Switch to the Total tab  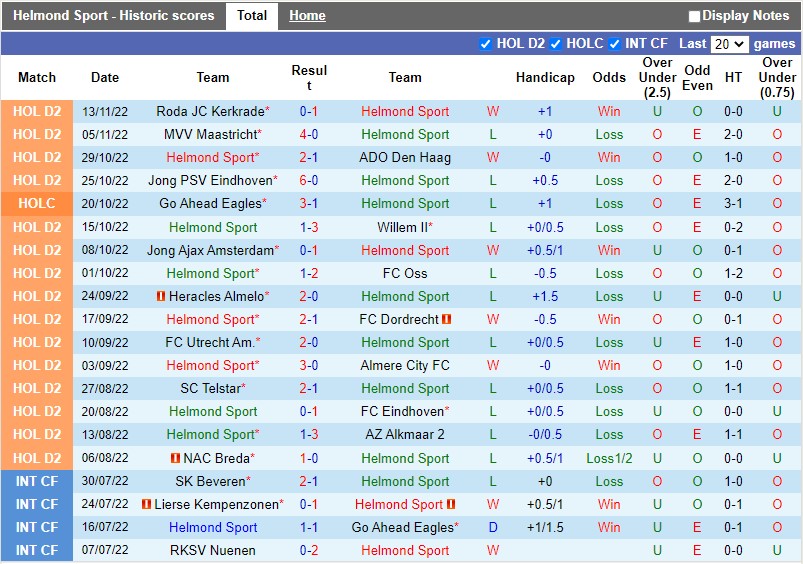coord(252,16)
